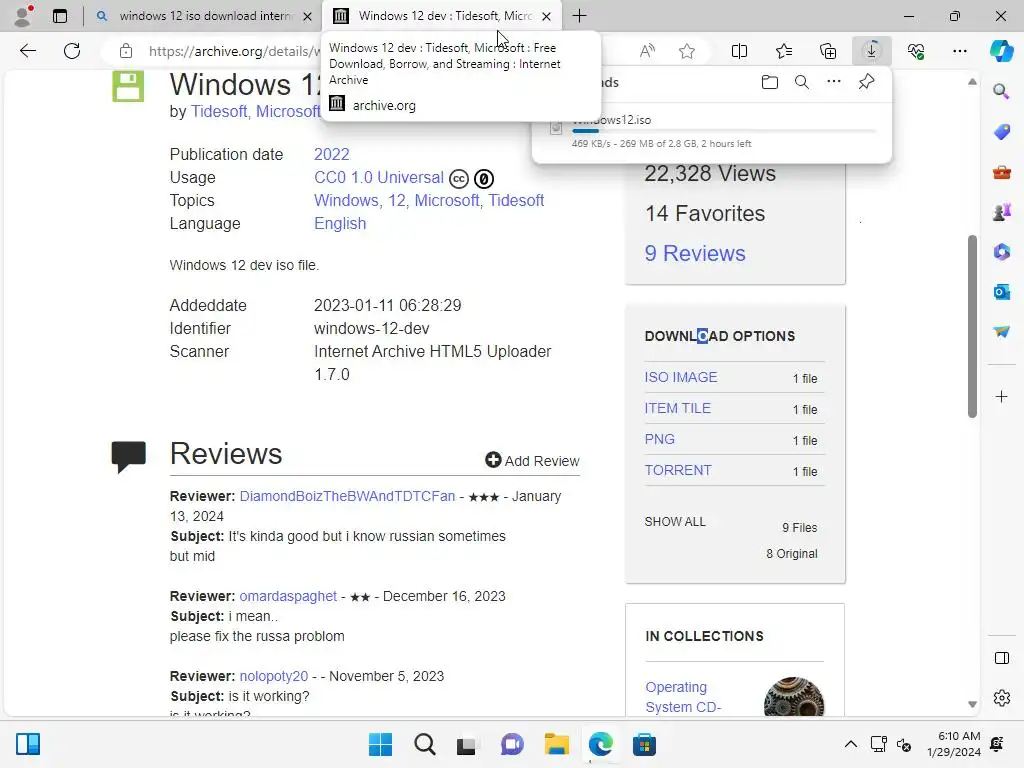Select the Windows 12 dev Tidesoft tab
This screenshot has width=1024, height=768.
tap(444, 16)
